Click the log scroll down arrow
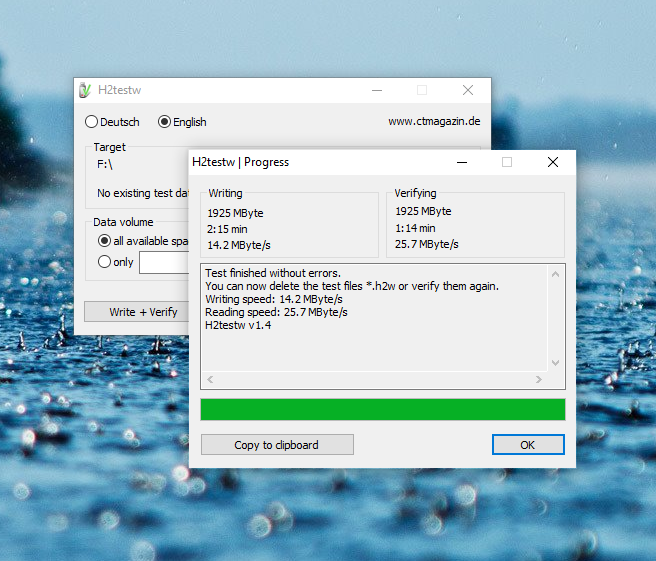Image resolution: width=656 pixels, height=561 pixels. click(556, 363)
